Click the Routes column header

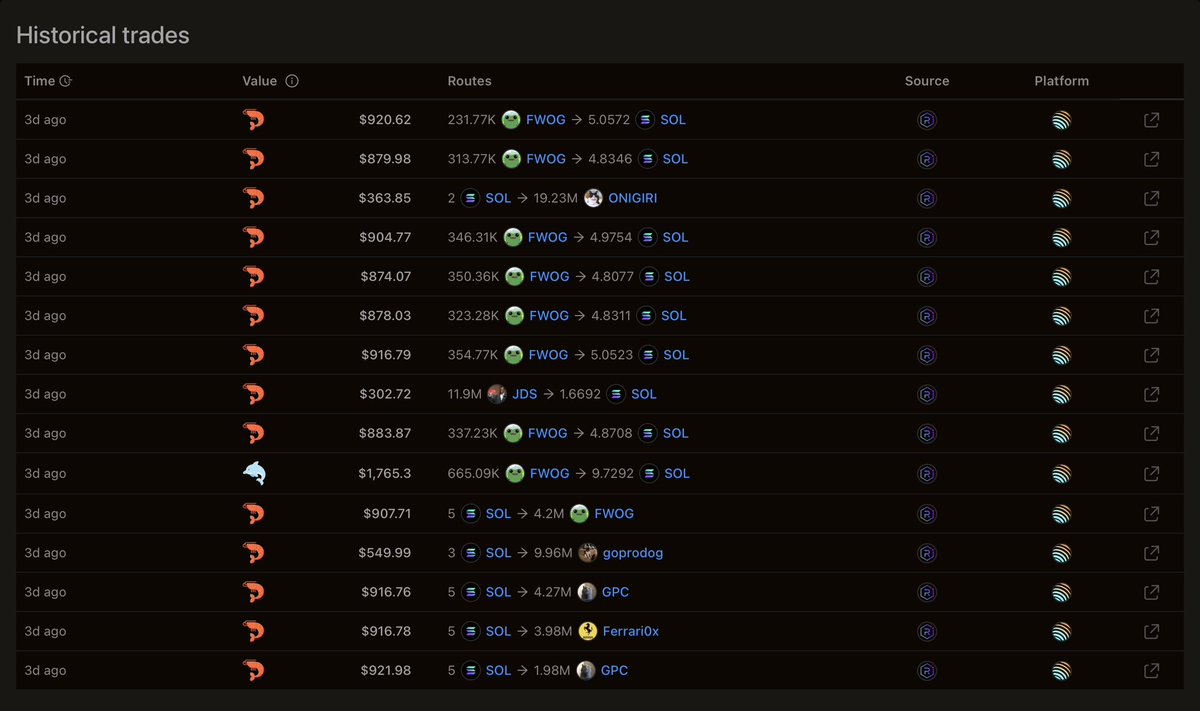(470, 81)
